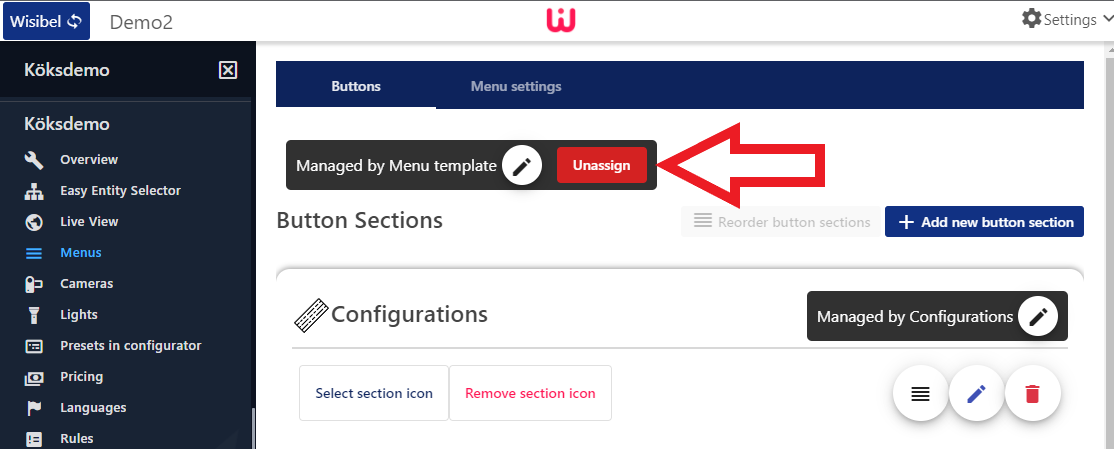Go to Live View page

click(x=89, y=222)
